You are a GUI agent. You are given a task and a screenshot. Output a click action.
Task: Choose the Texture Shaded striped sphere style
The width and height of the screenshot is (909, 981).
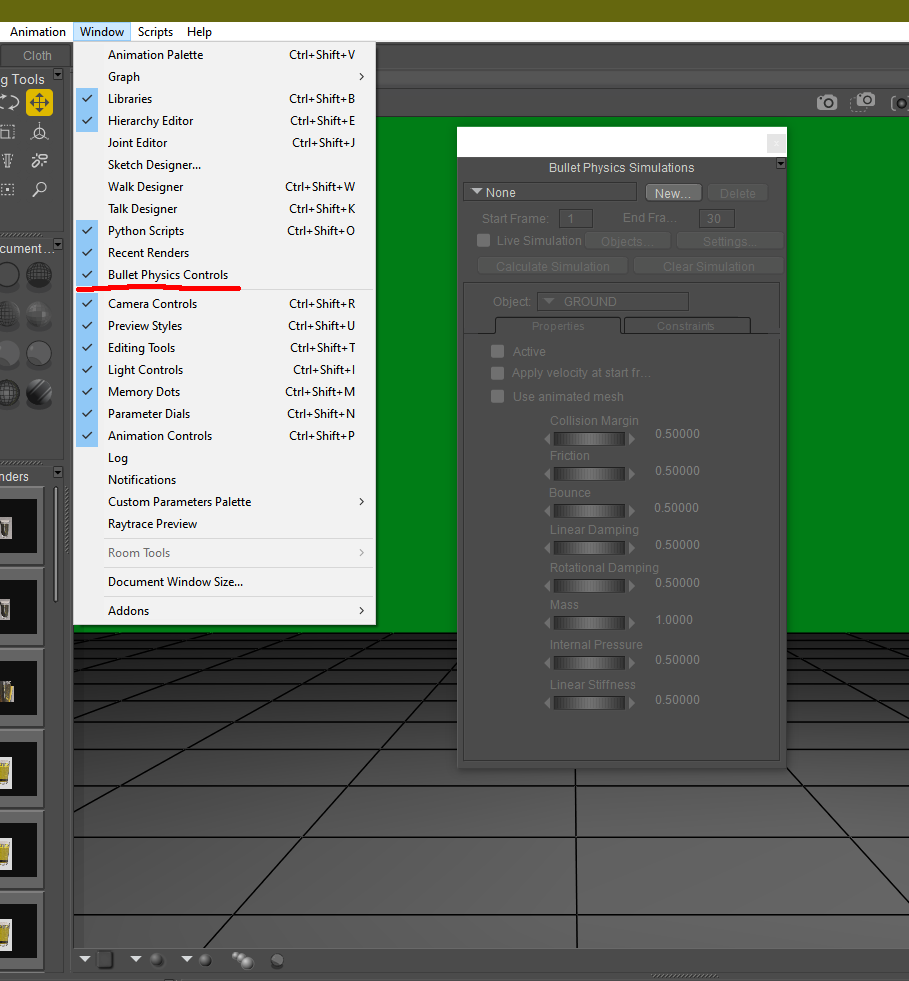click(x=39, y=393)
